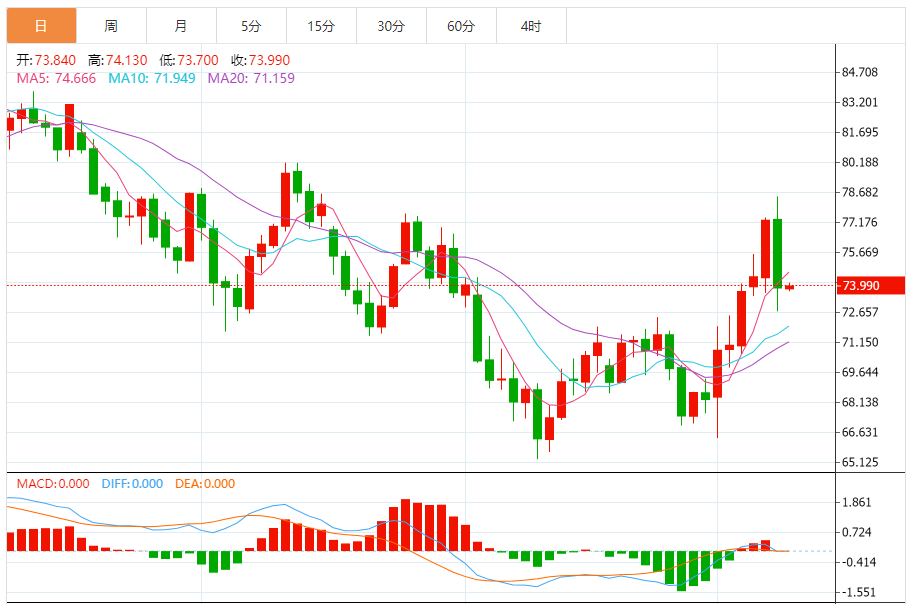Click the 75.669 price axis label
This screenshot has height=604, width=909.
click(x=860, y=252)
